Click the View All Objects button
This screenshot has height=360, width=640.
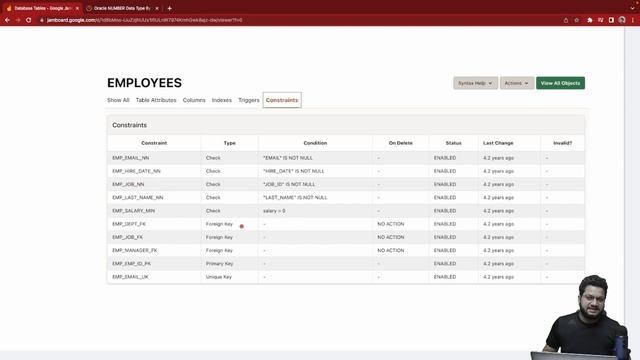560,83
